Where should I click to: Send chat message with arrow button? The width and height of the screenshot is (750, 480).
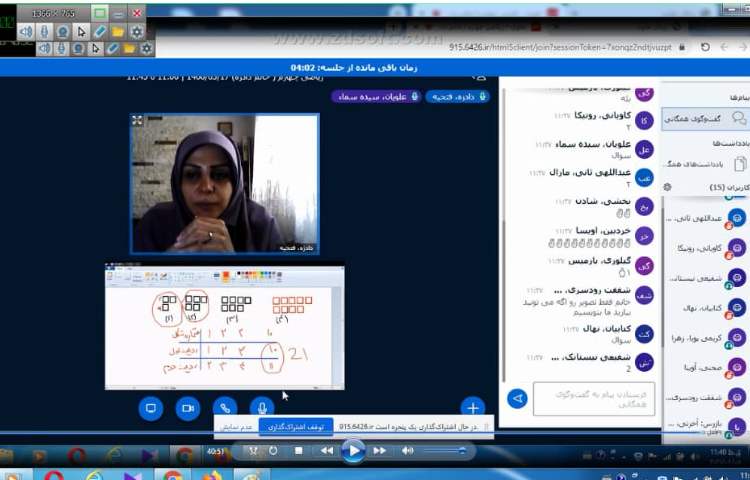coord(517,399)
